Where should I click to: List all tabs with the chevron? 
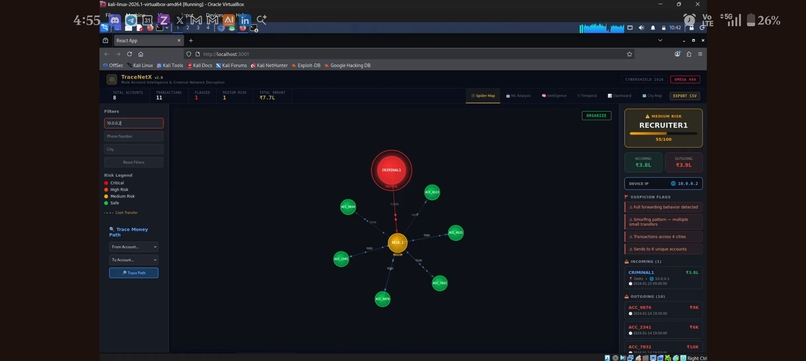(661, 41)
